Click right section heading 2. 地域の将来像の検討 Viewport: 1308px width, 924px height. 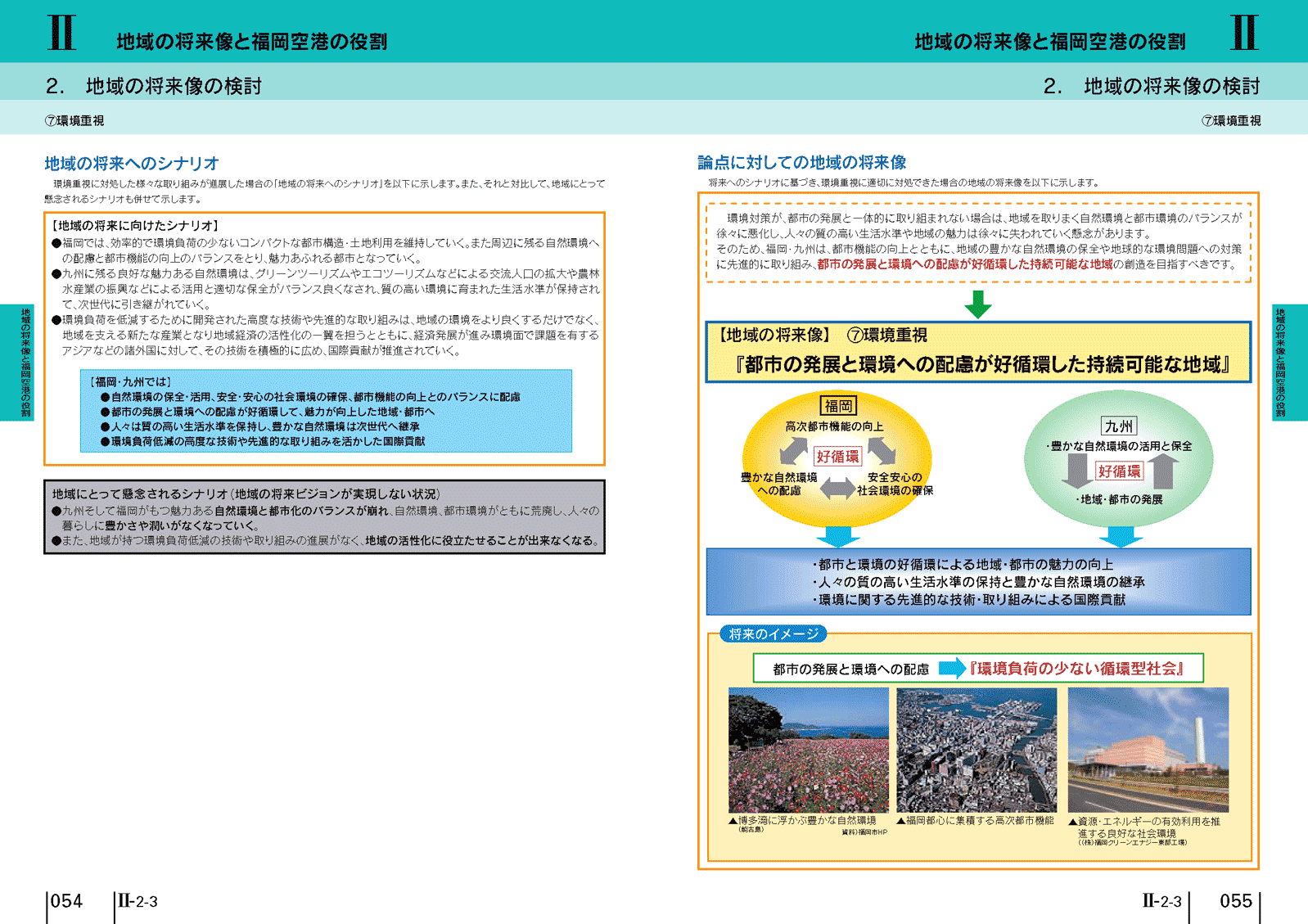click(1152, 86)
